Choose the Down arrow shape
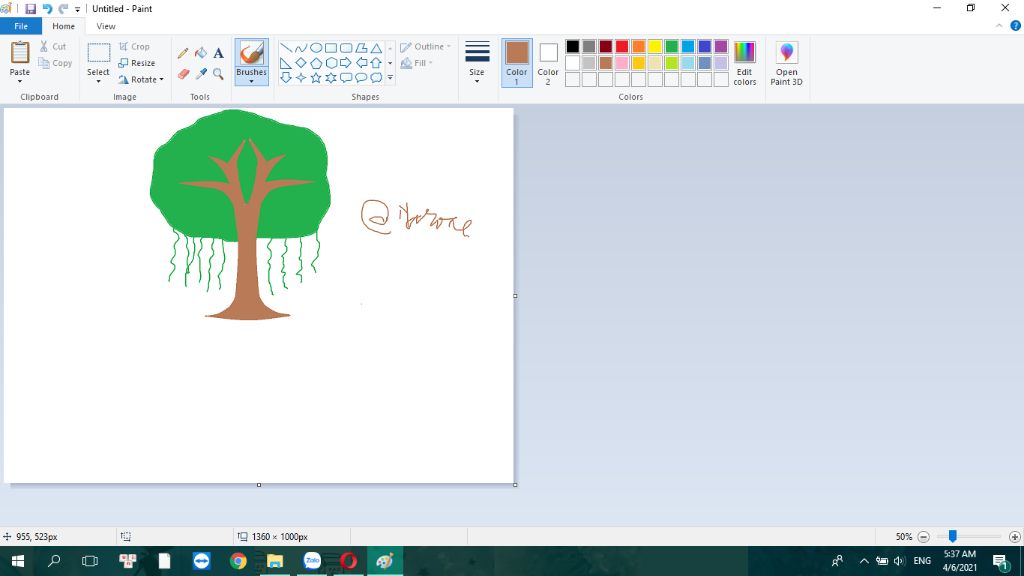The height and width of the screenshot is (576, 1024). pyautogui.click(x=286, y=78)
